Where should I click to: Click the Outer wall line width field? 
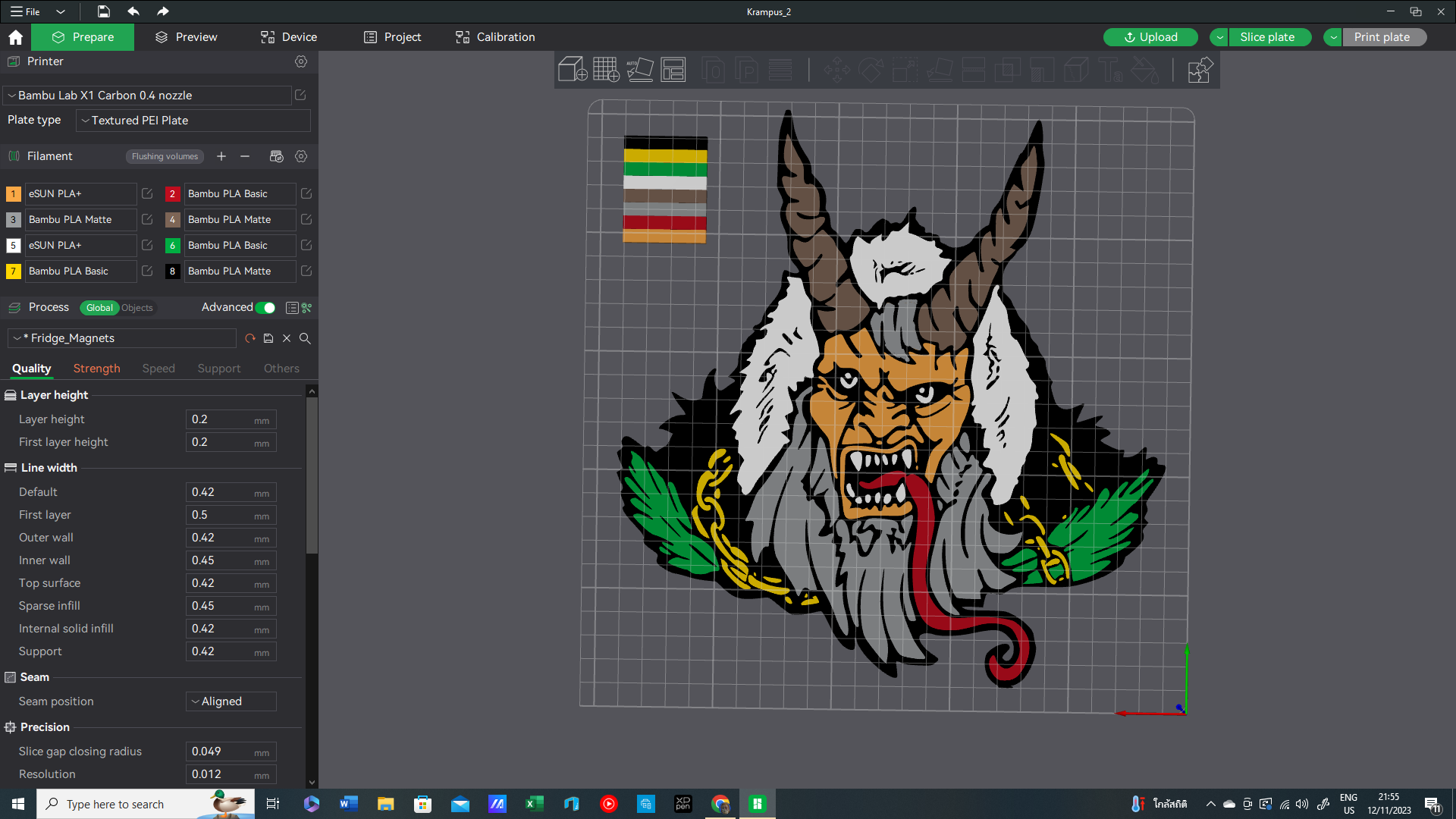click(231, 538)
